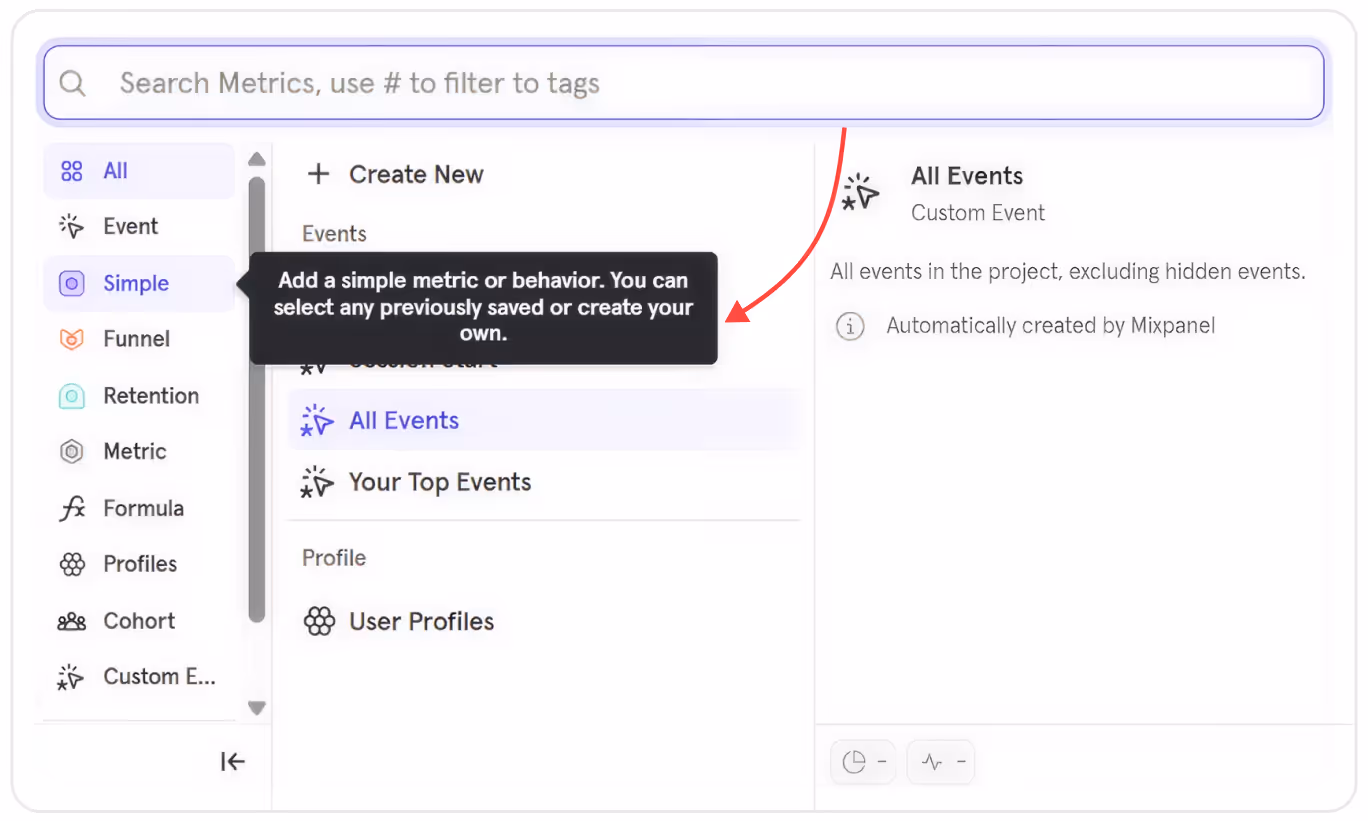Click the event description text in detail panel
The image size is (1368, 821).
(x=1068, y=272)
